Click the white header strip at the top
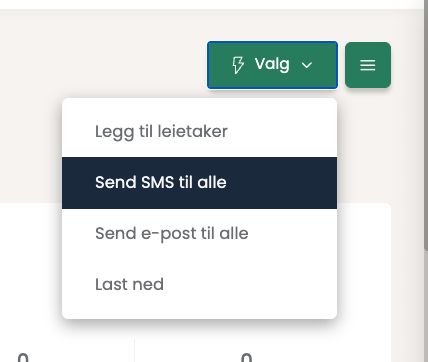The height and width of the screenshot is (362, 428). click(x=213, y=4)
